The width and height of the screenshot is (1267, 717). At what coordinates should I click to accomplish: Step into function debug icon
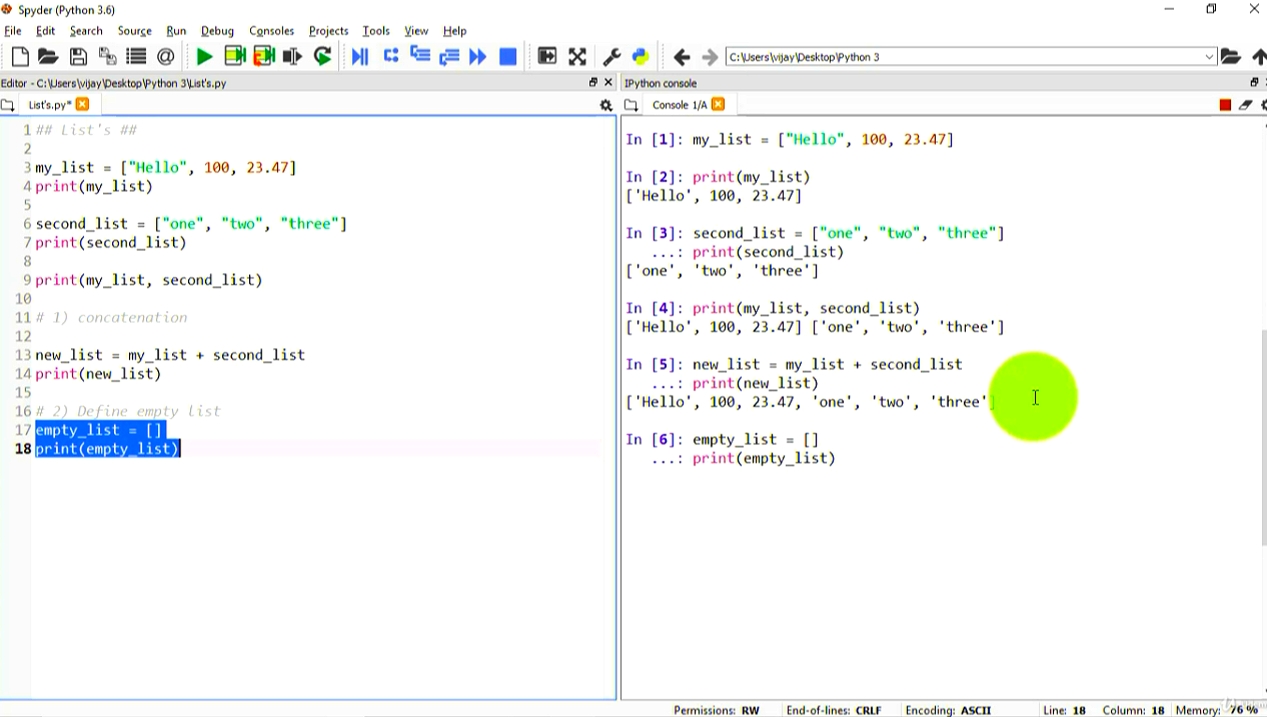420,57
